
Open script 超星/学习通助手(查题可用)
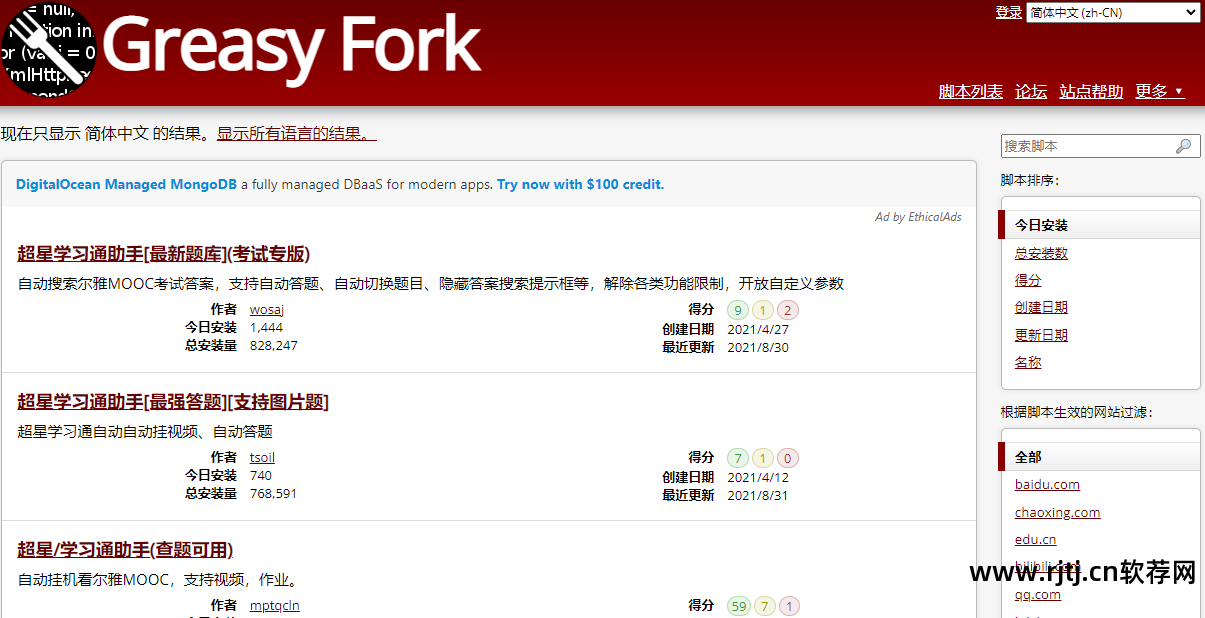coord(125,550)
